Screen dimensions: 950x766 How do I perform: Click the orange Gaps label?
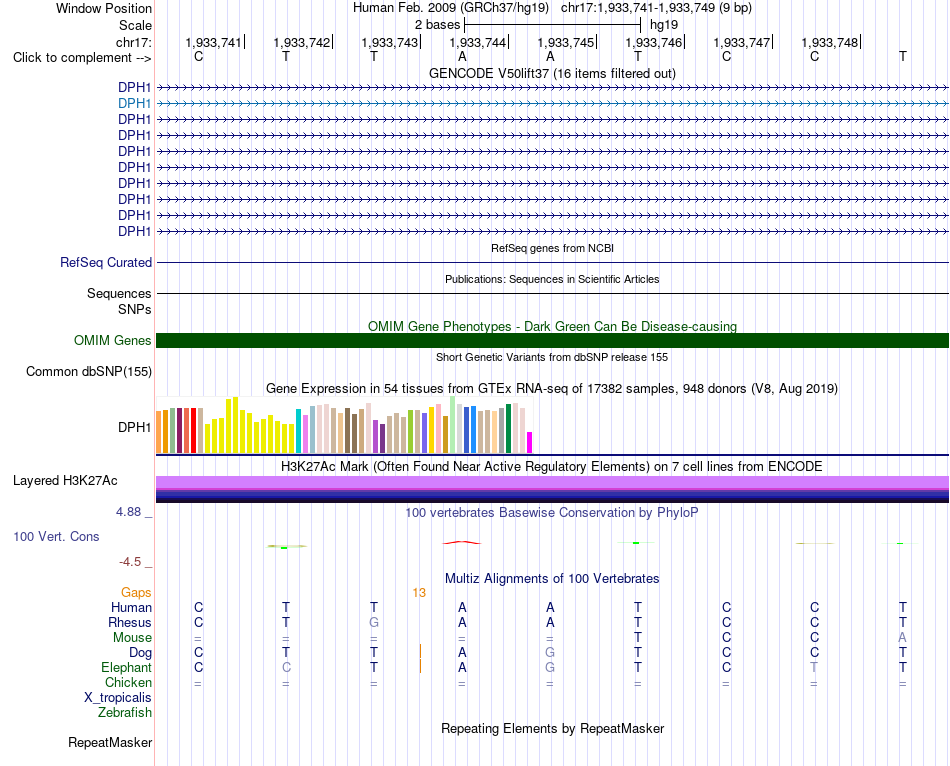point(136,593)
